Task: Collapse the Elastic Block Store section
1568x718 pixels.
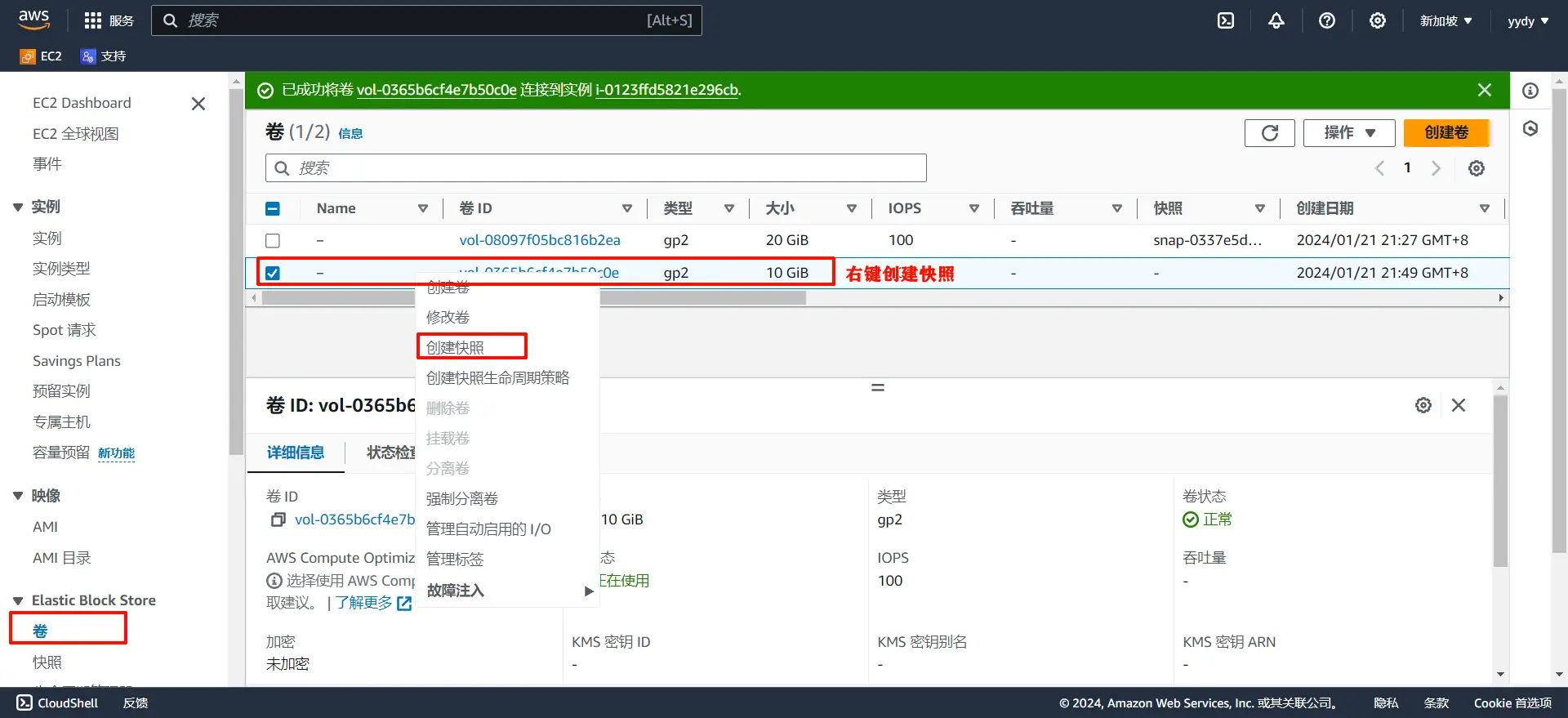Action: click(x=18, y=601)
